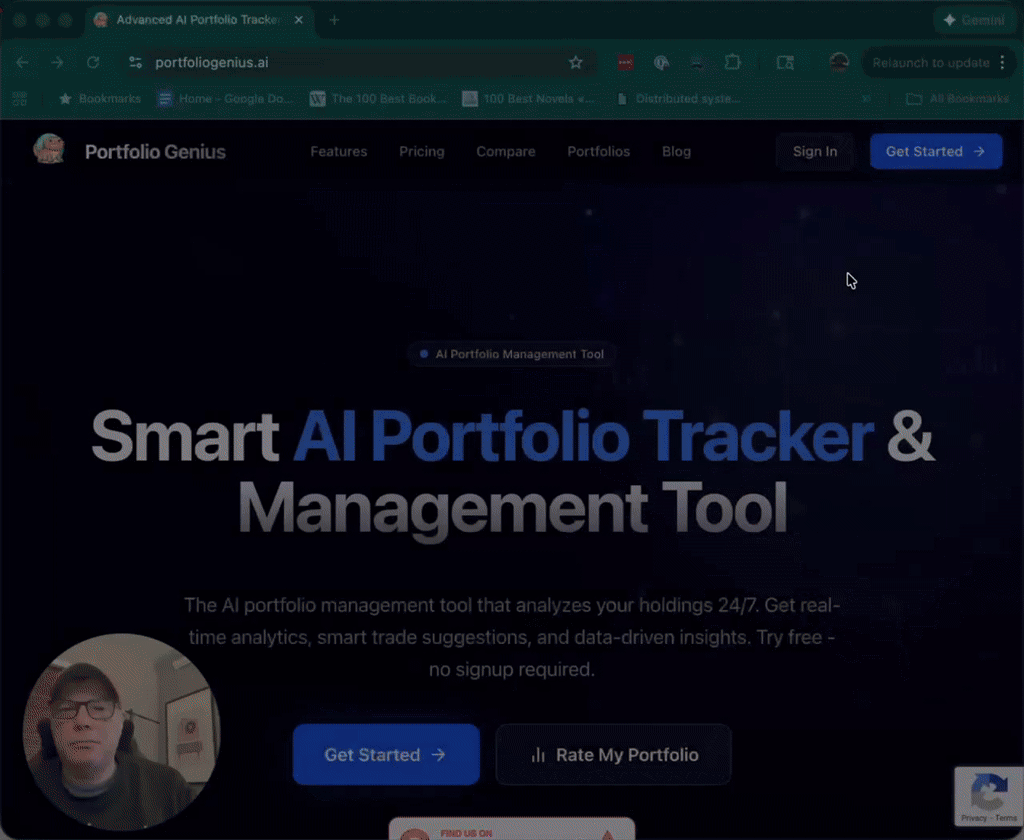The image size is (1024, 840).
Task: Expand the bookmarks overflow chevron
Action: pyautogui.click(x=866, y=99)
